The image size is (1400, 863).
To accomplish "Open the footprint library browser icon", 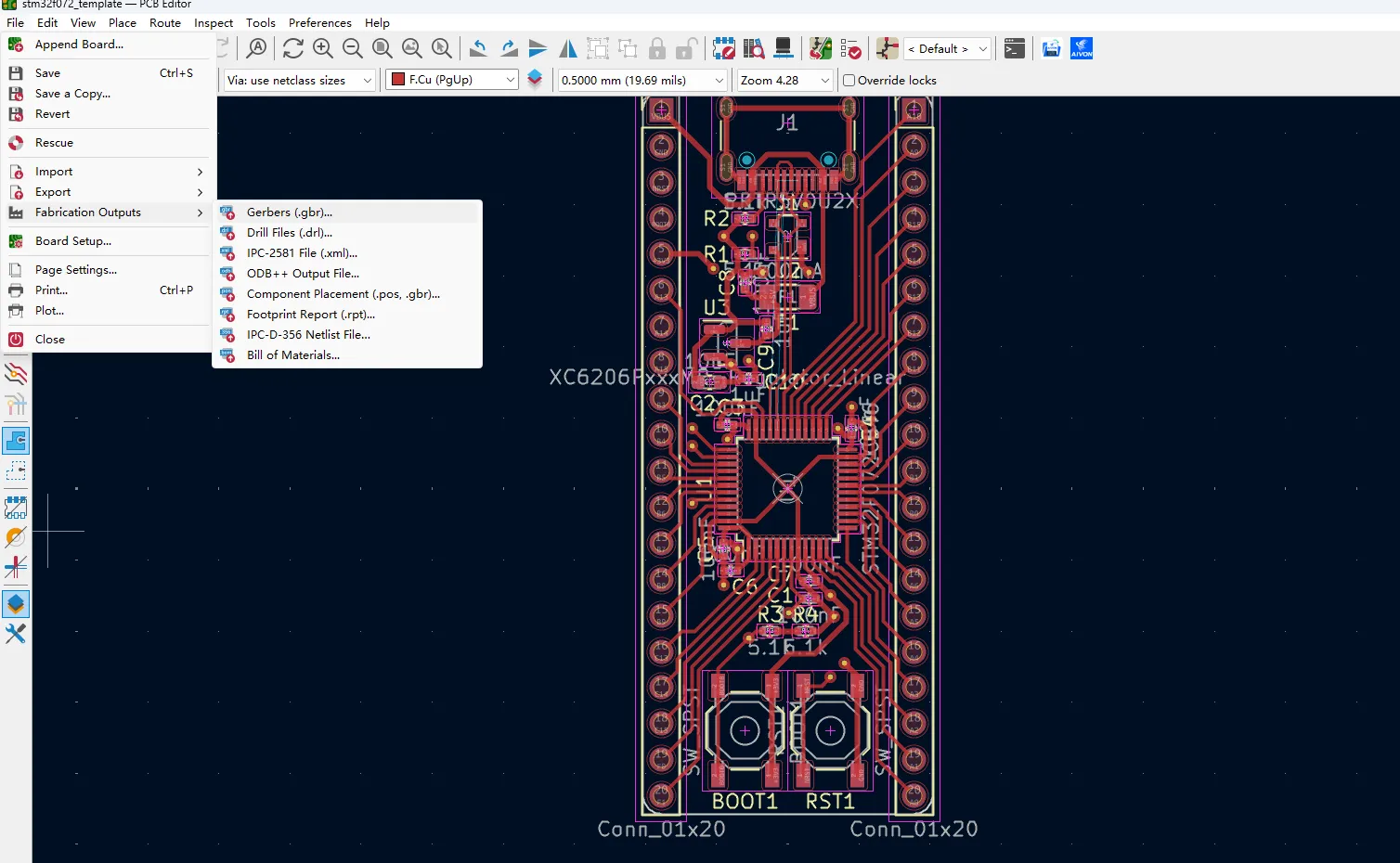I will pos(754,48).
